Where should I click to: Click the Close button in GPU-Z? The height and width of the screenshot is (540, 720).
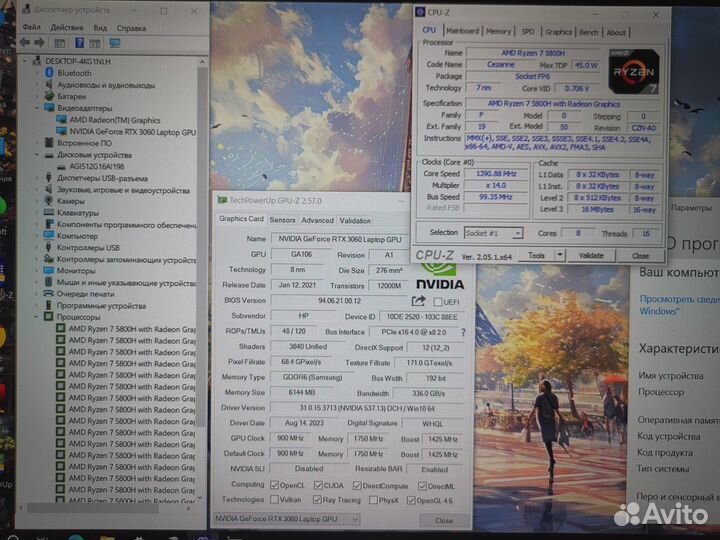coord(444,520)
